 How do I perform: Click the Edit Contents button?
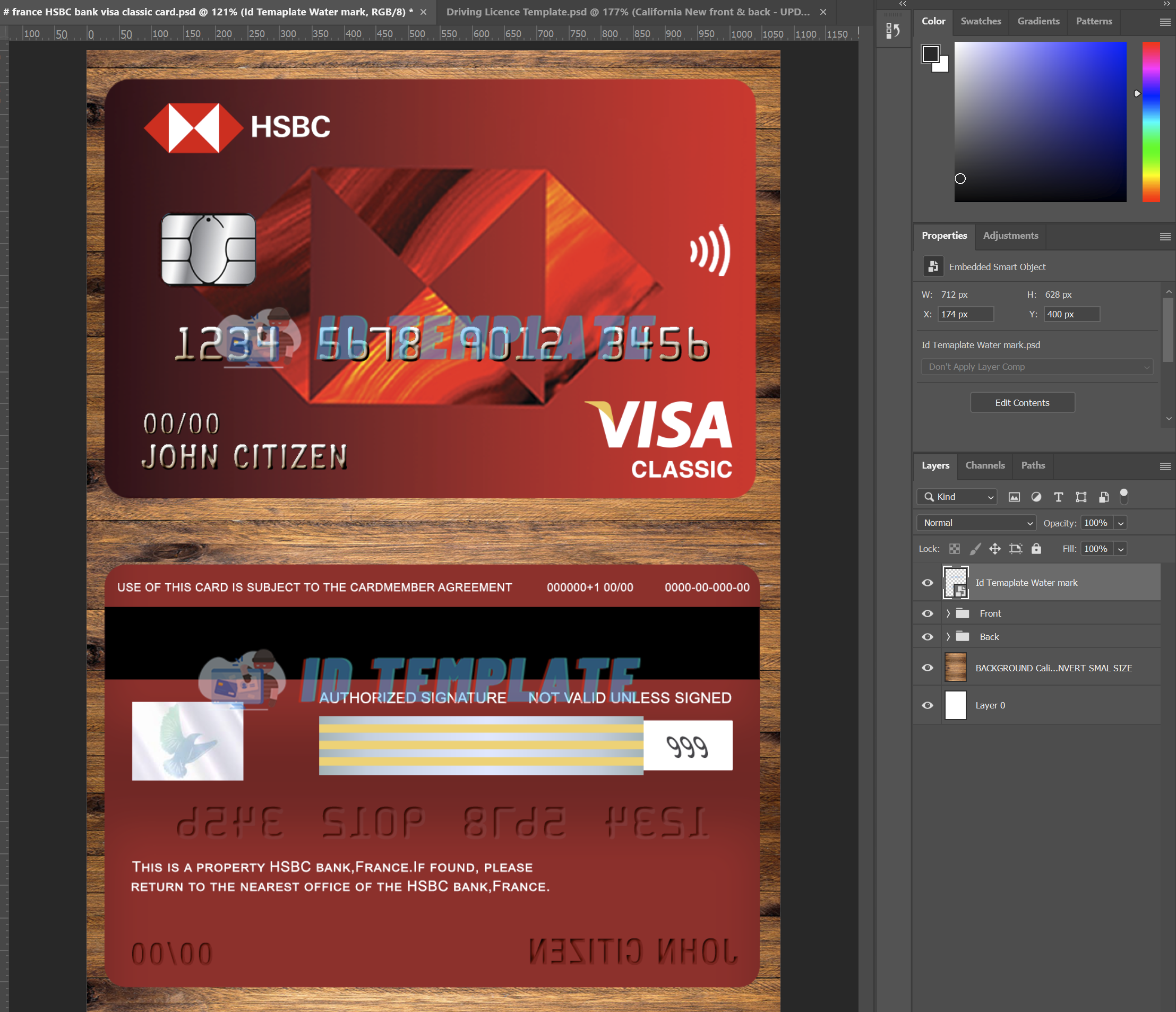coord(1022,402)
